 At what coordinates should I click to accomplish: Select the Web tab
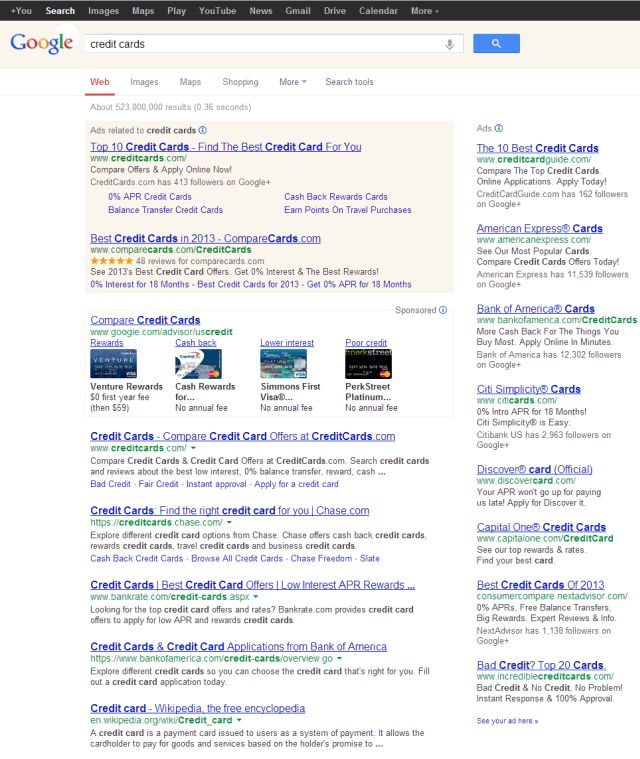point(100,82)
